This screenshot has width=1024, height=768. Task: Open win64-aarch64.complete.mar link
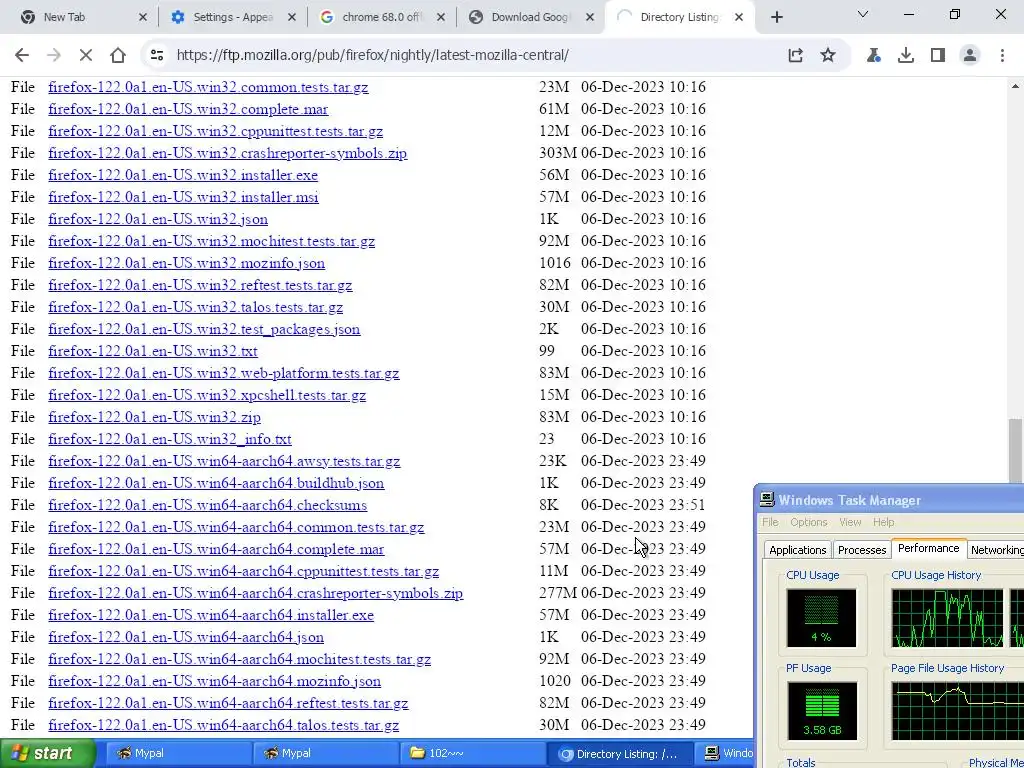tap(216, 549)
